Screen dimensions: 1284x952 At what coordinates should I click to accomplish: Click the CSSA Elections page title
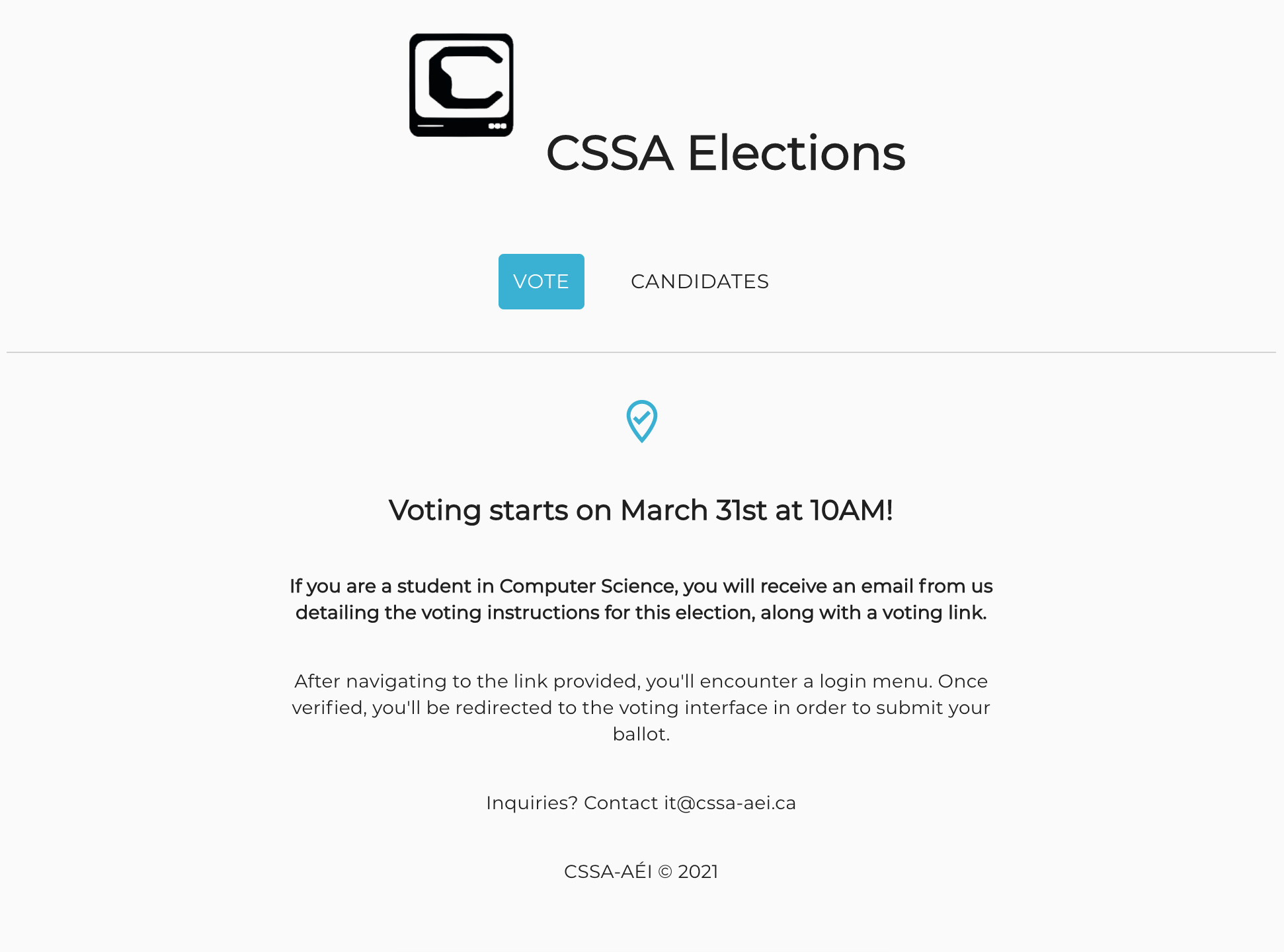click(x=725, y=153)
